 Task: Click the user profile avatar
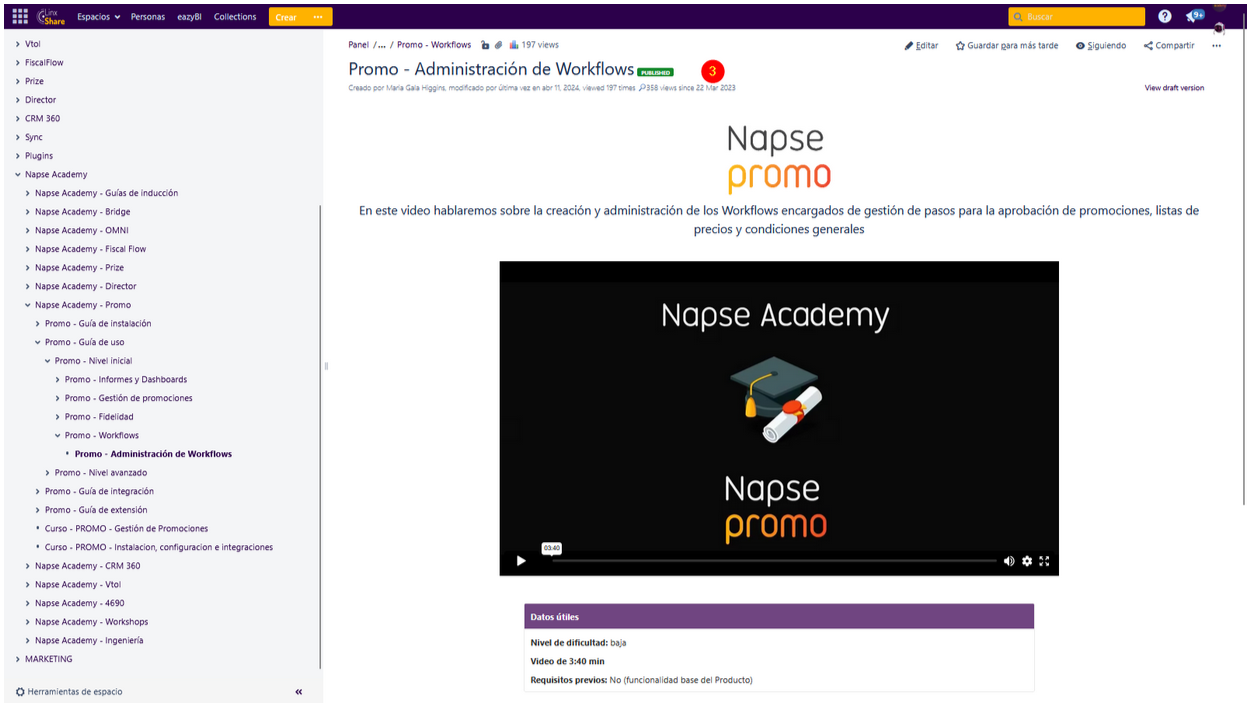[1219, 28]
